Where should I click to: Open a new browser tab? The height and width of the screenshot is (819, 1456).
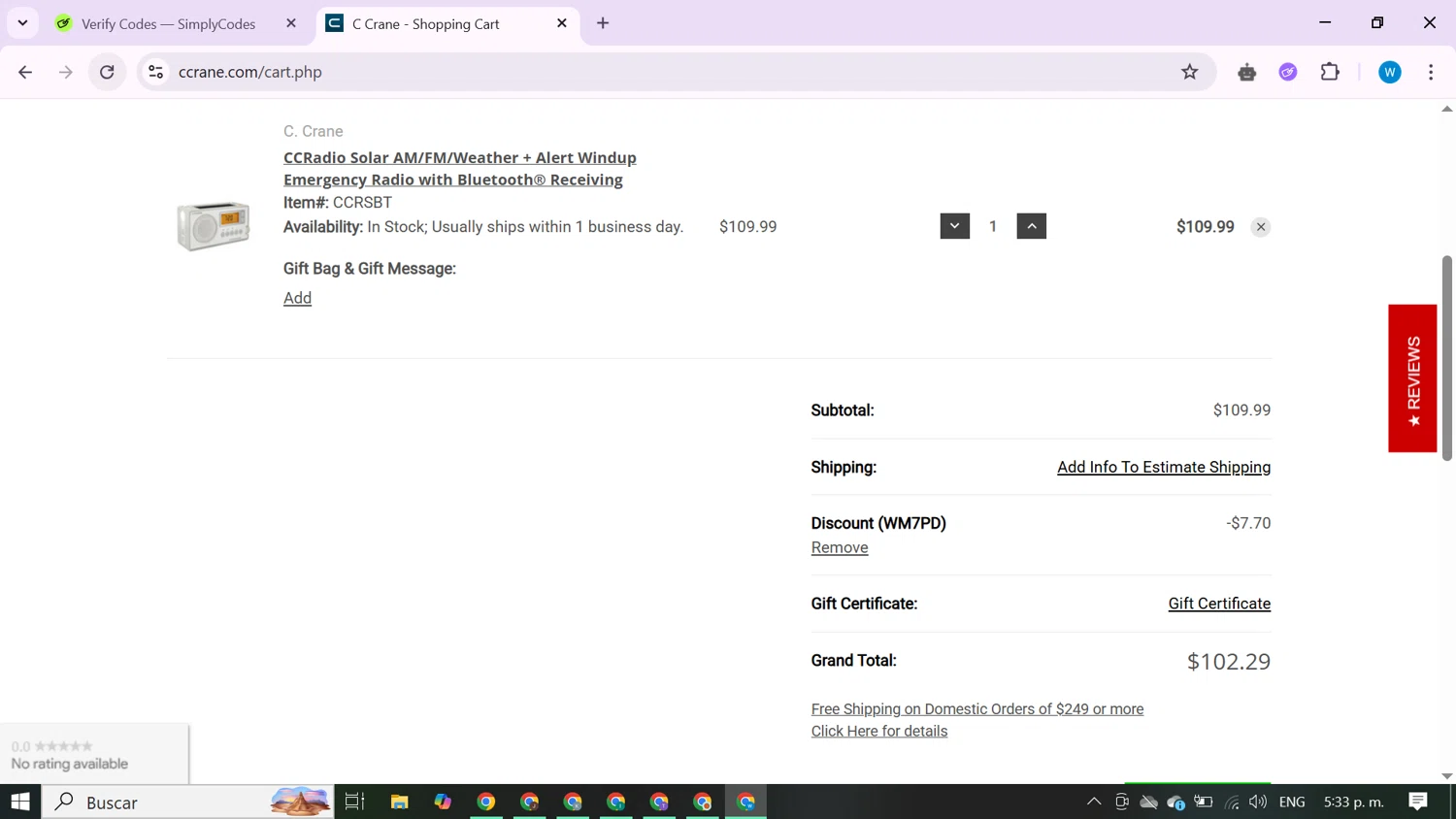click(x=603, y=23)
